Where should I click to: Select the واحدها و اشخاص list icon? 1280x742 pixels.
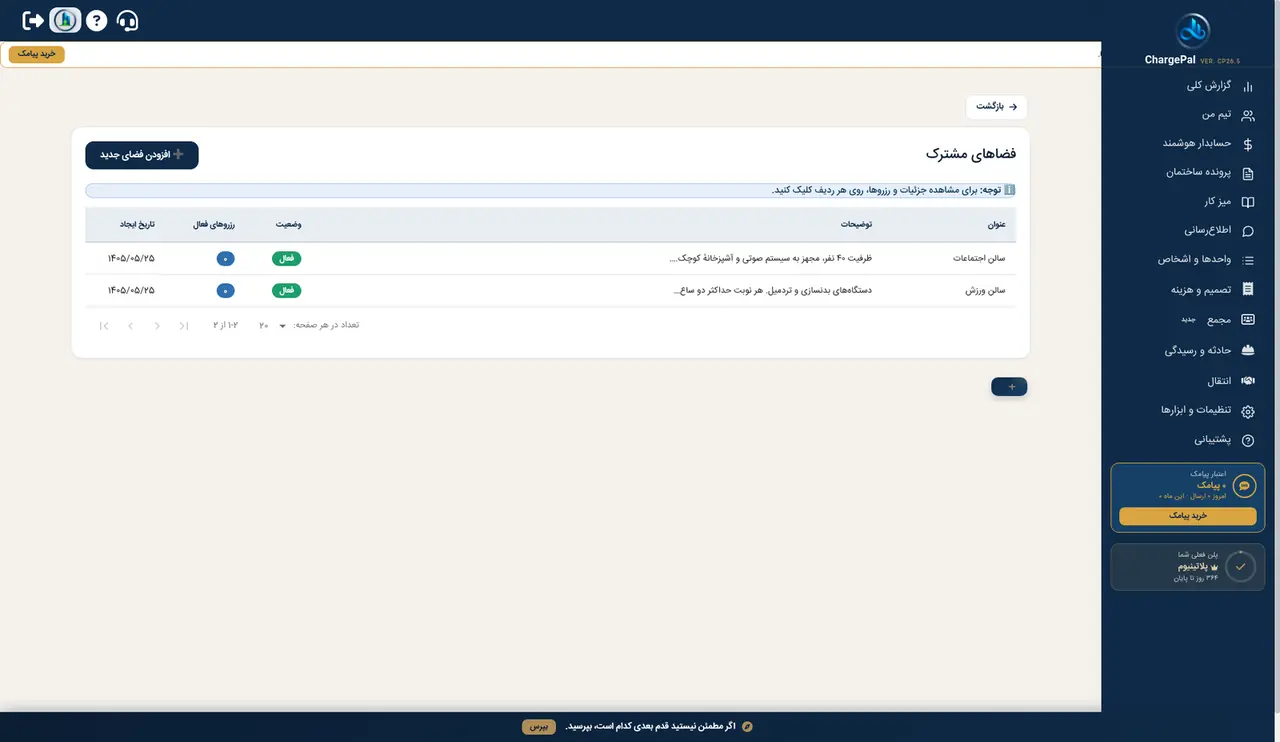pyautogui.click(x=1247, y=260)
